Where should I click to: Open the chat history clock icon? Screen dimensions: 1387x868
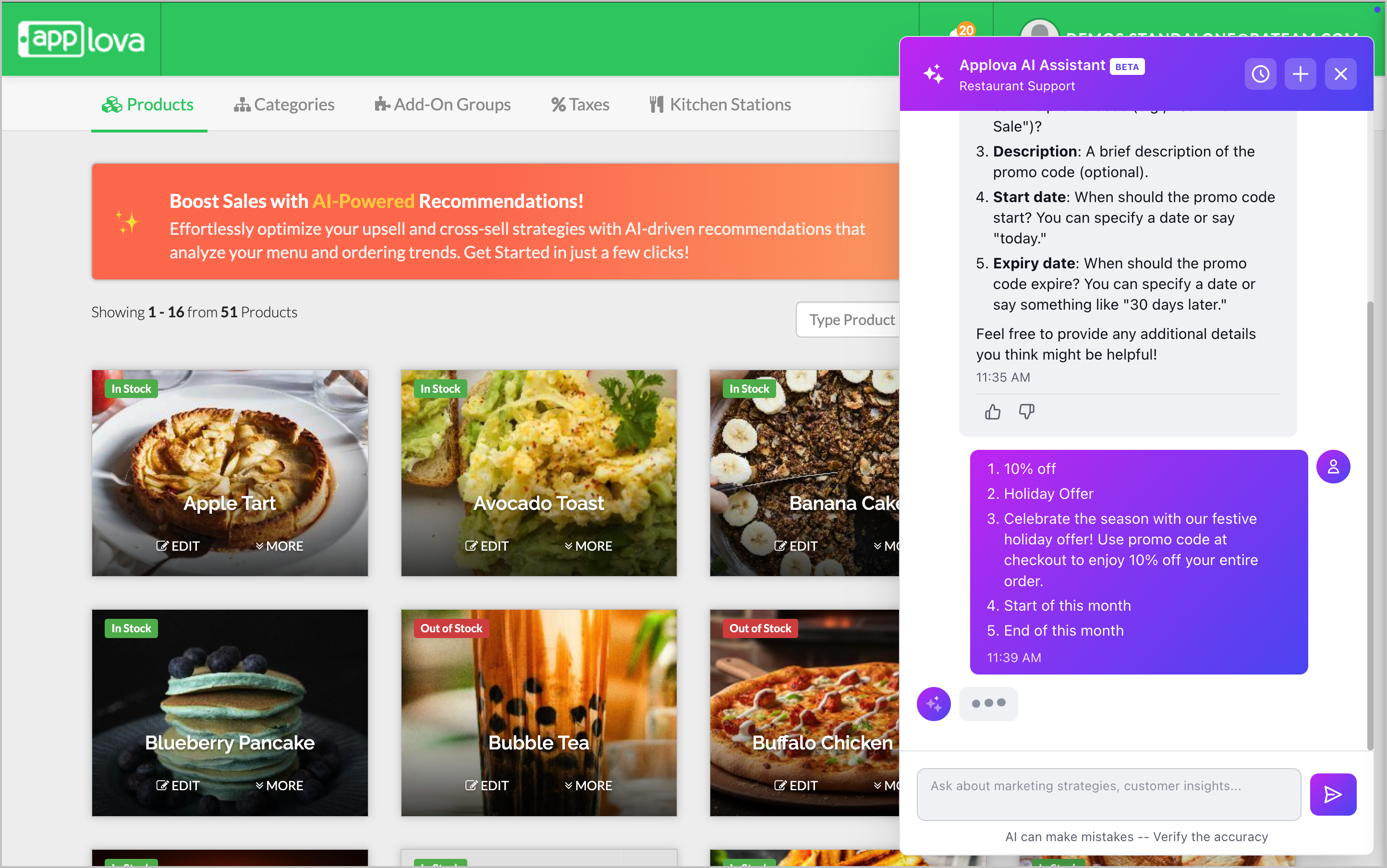click(1260, 74)
